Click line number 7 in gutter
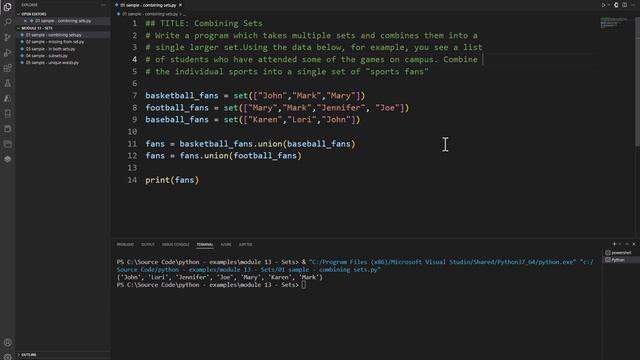Viewport: 640px width, 360px height. (x=134, y=96)
